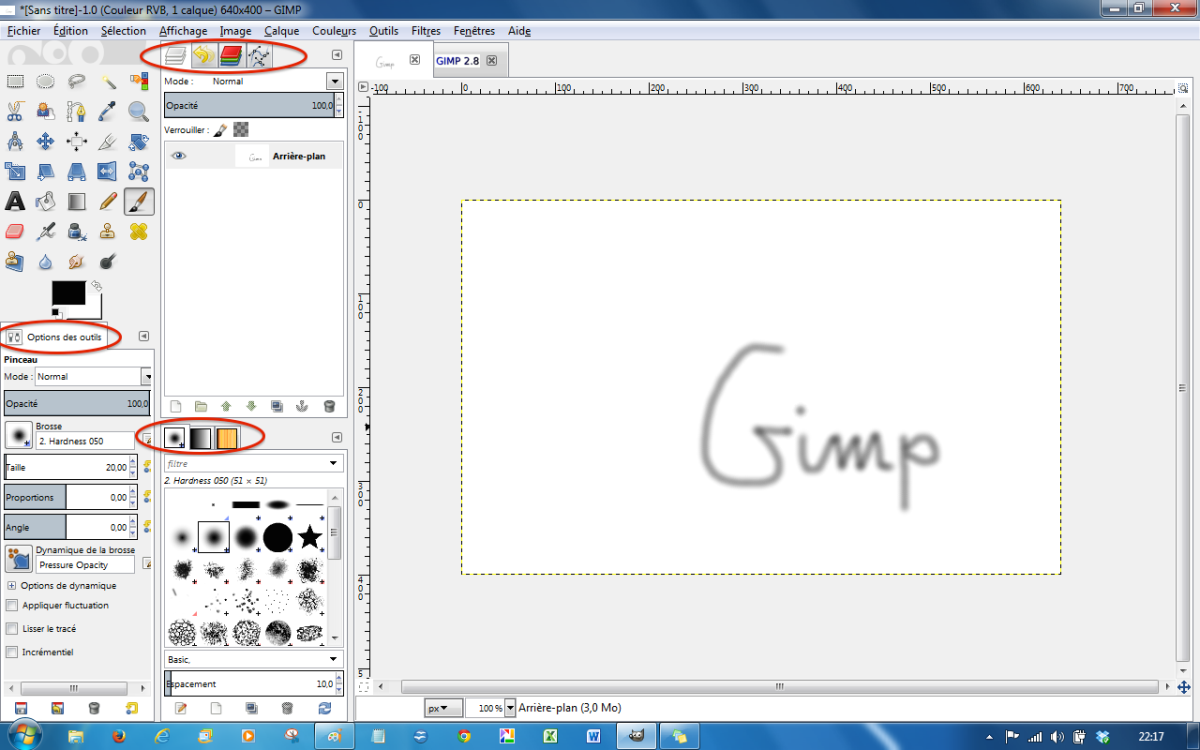The image size is (1200, 750).
Task: Anchor the floating layer icon
Action: [x=303, y=406]
